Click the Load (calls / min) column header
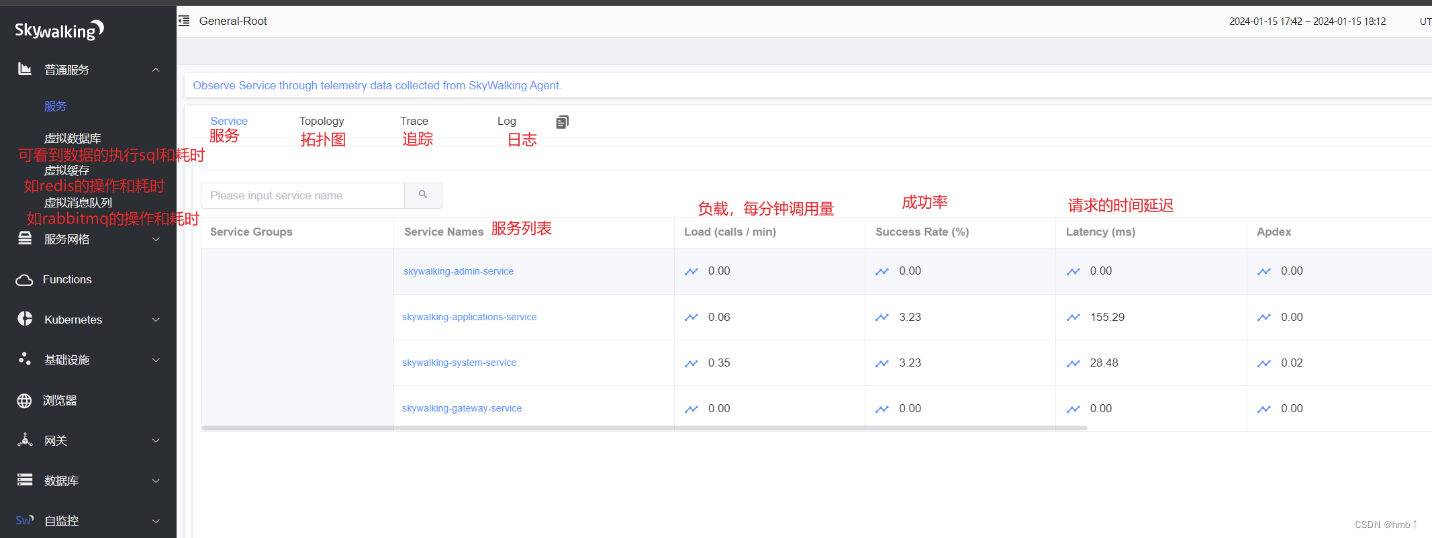The width and height of the screenshot is (1432, 538). pyautogui.click(x=730, y=232)
